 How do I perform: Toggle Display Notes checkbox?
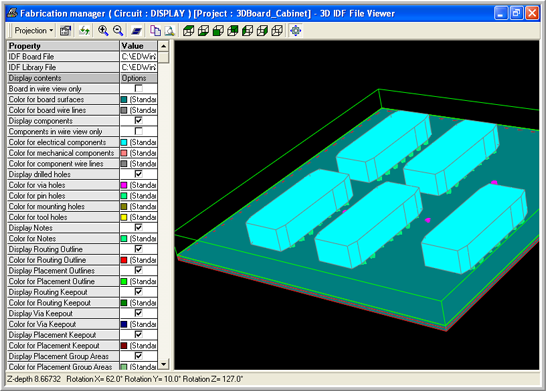pyautogui.click(x=138, y=227)
